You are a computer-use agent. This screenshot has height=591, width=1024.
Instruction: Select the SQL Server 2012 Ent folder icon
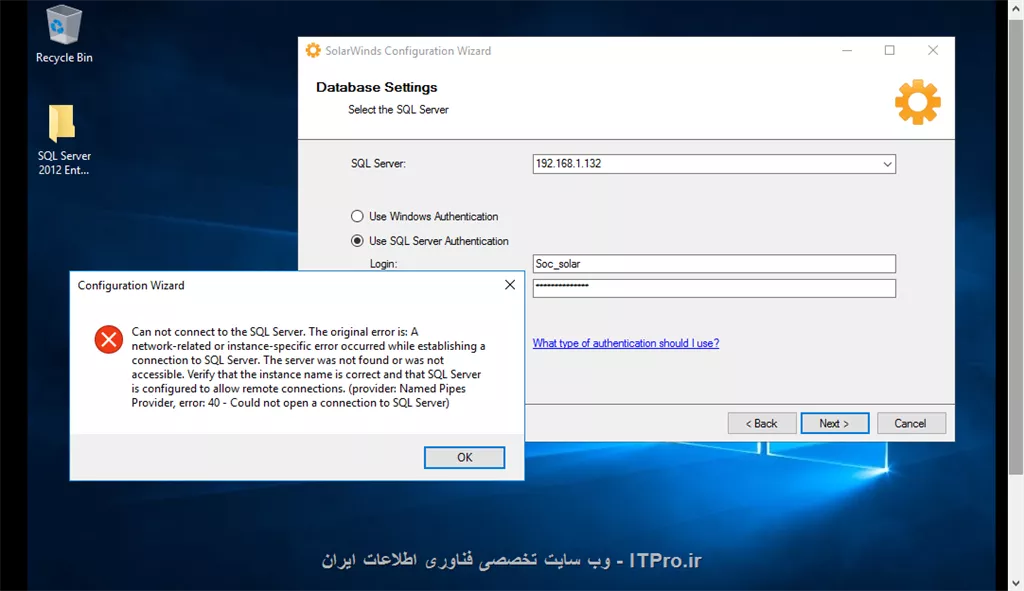click(x=63, y=140)
